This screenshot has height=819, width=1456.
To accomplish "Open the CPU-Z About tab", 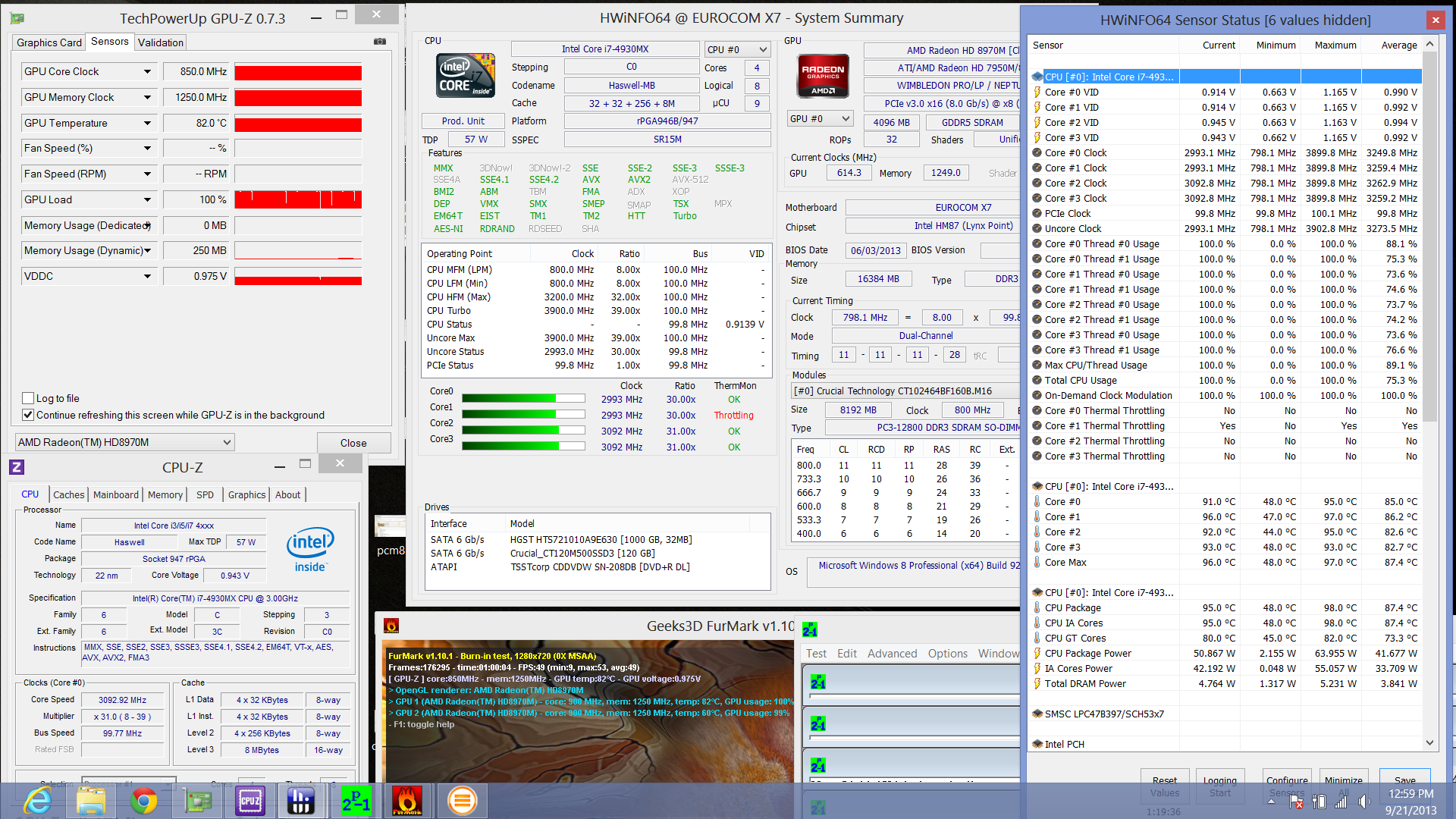I will [287, 494].
